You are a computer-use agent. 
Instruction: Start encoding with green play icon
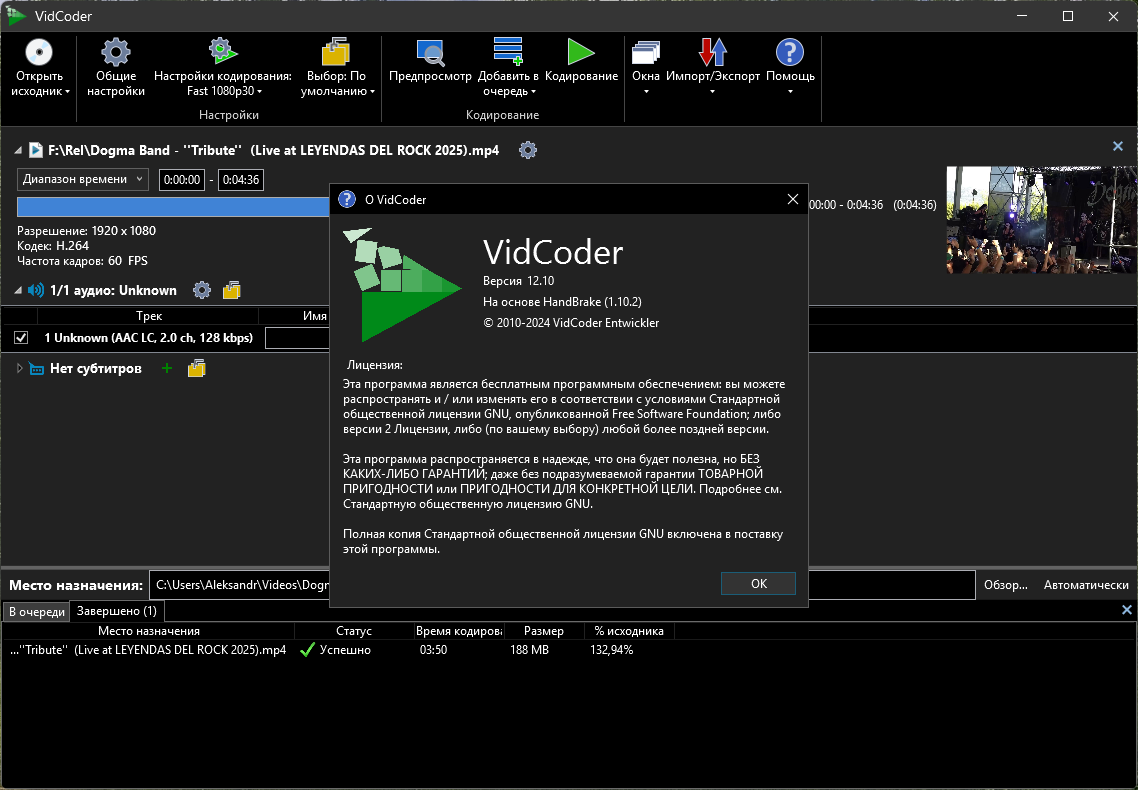click(581, 52)
